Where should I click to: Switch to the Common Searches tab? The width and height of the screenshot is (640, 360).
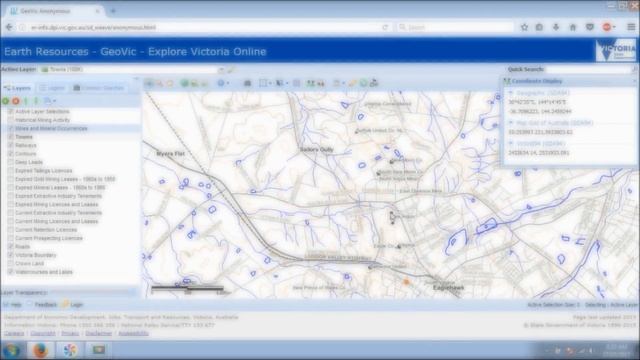click(98, 88)
